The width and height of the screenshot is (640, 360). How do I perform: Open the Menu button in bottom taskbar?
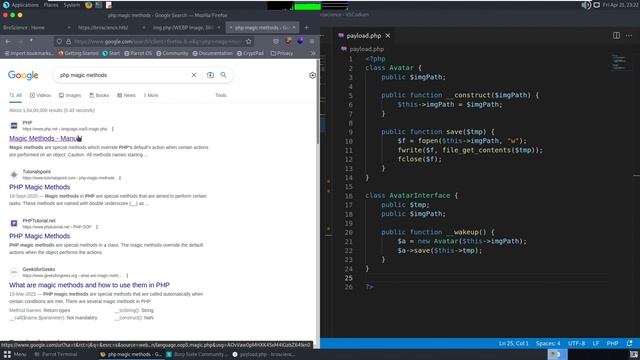[15, 354]
